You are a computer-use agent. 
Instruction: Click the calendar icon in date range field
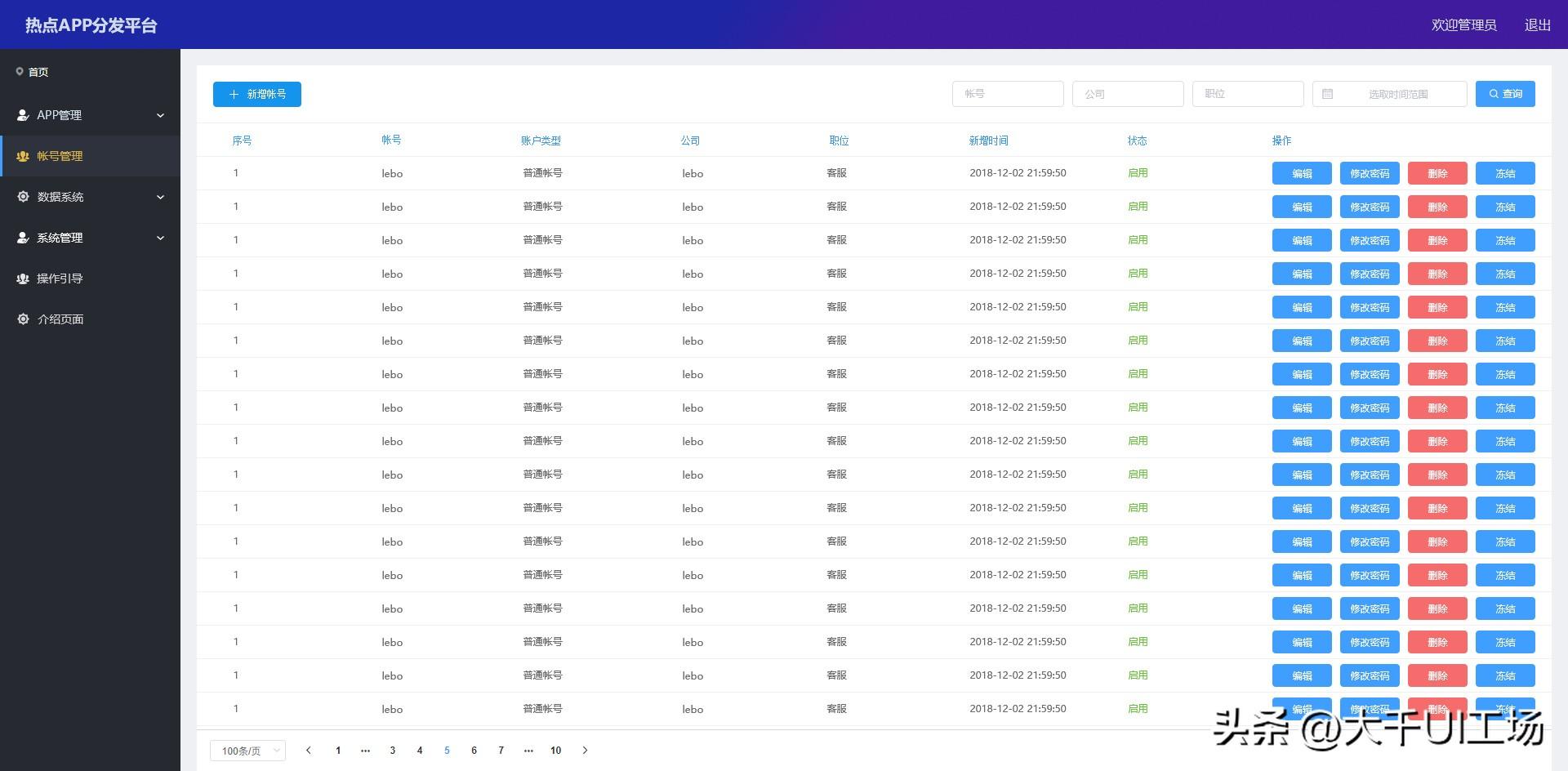(1327, 94)
